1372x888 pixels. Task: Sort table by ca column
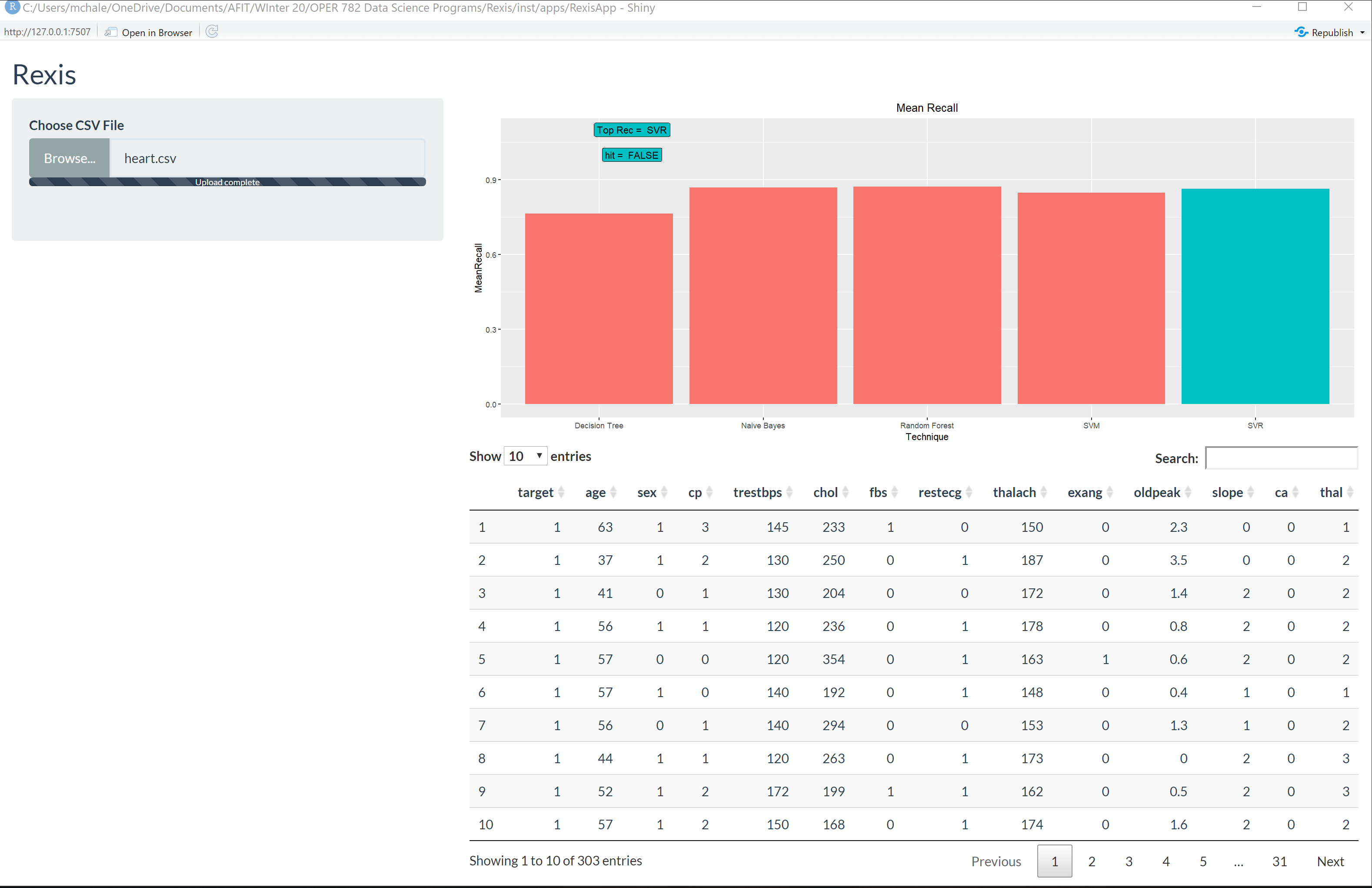[x=1287, y=492]
